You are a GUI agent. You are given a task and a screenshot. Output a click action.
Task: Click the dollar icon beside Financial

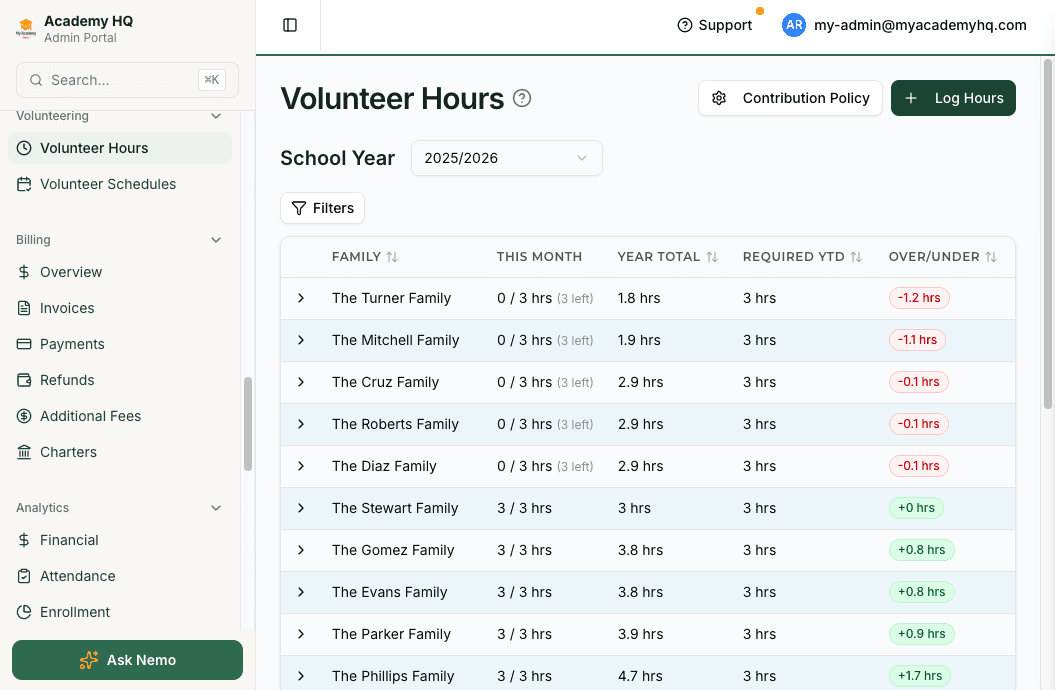[x=24, y=540]
